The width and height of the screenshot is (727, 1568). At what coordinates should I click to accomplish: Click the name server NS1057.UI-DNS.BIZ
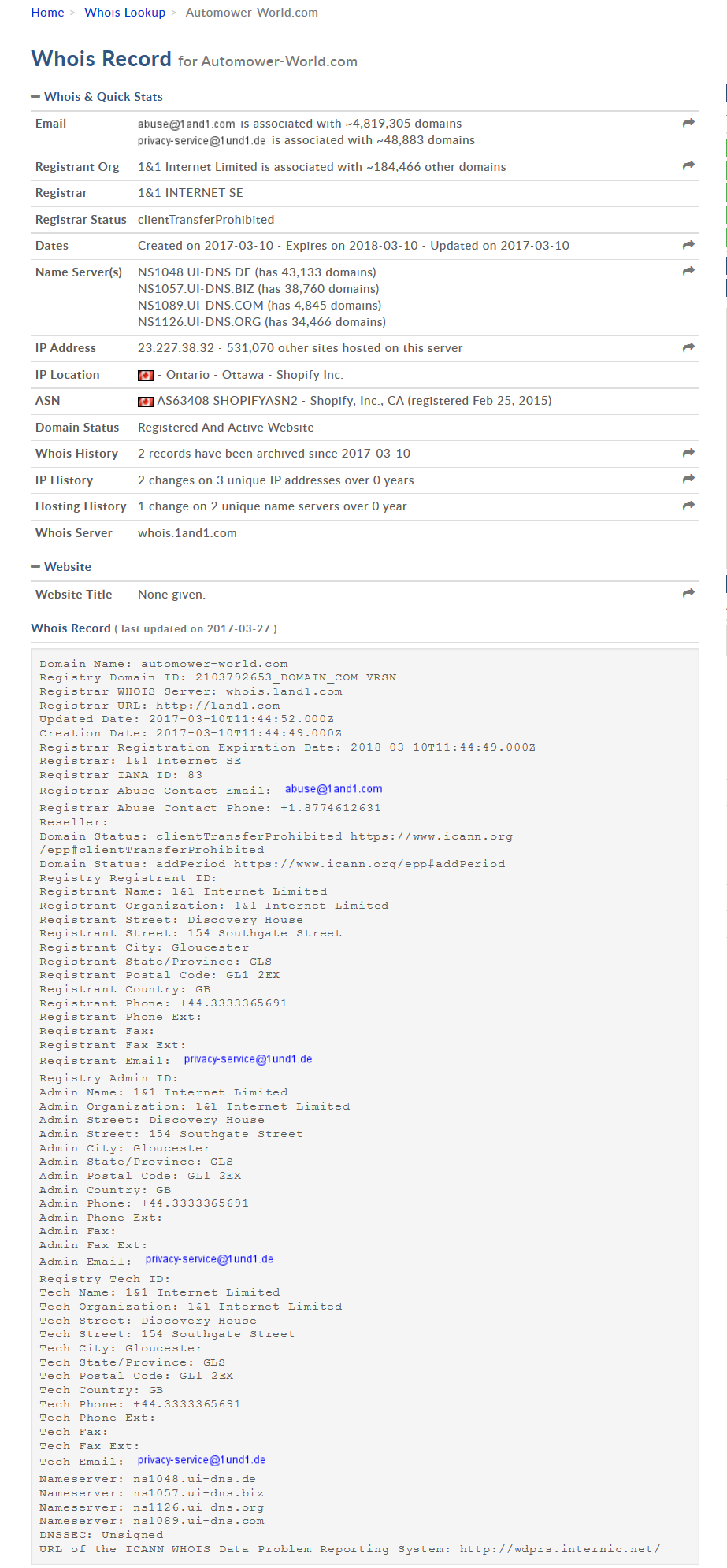[x=196, y=289]
